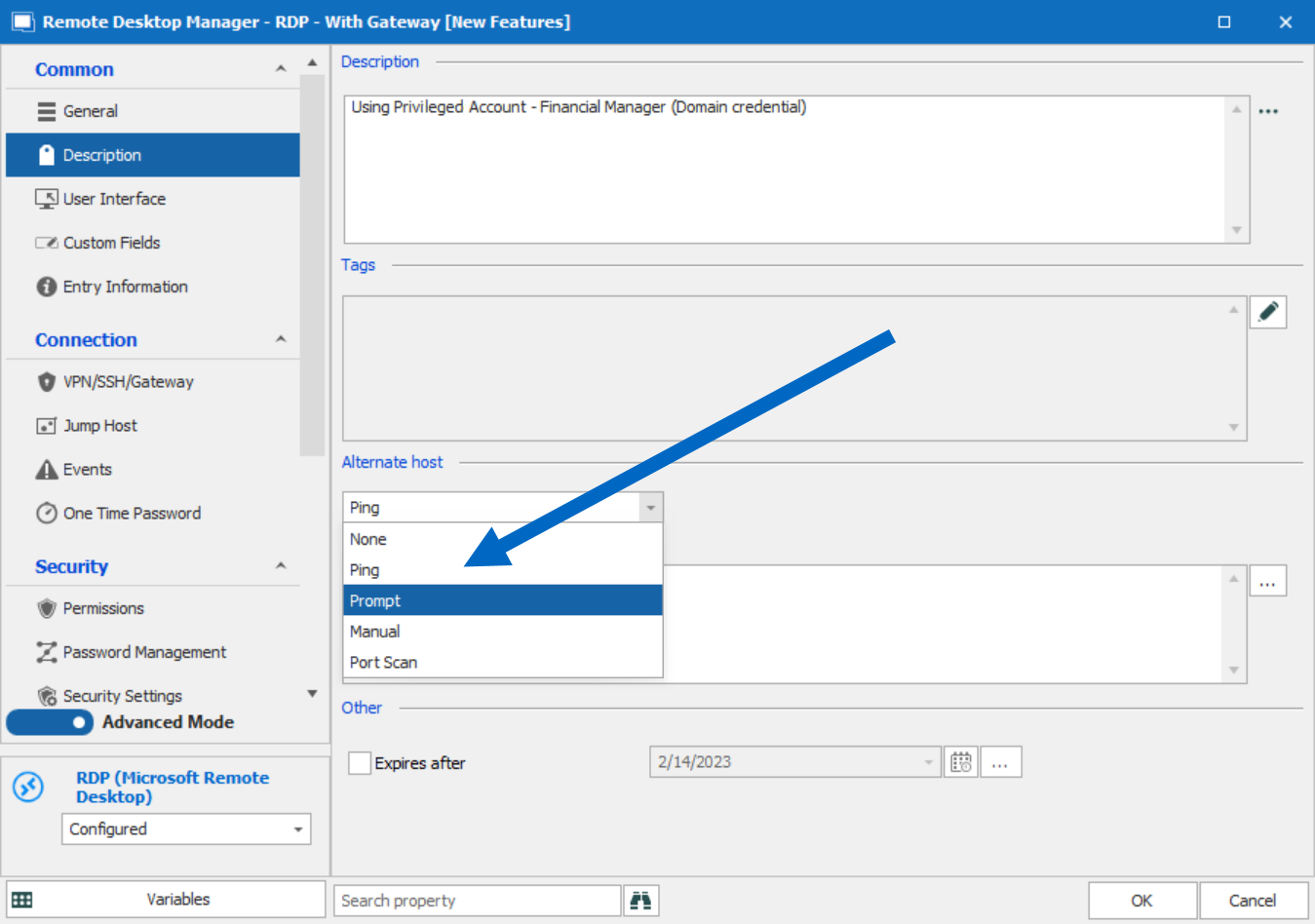The image size is (1315, 924).
Task: Open the Variables grid button
Action: click(166, 900)
